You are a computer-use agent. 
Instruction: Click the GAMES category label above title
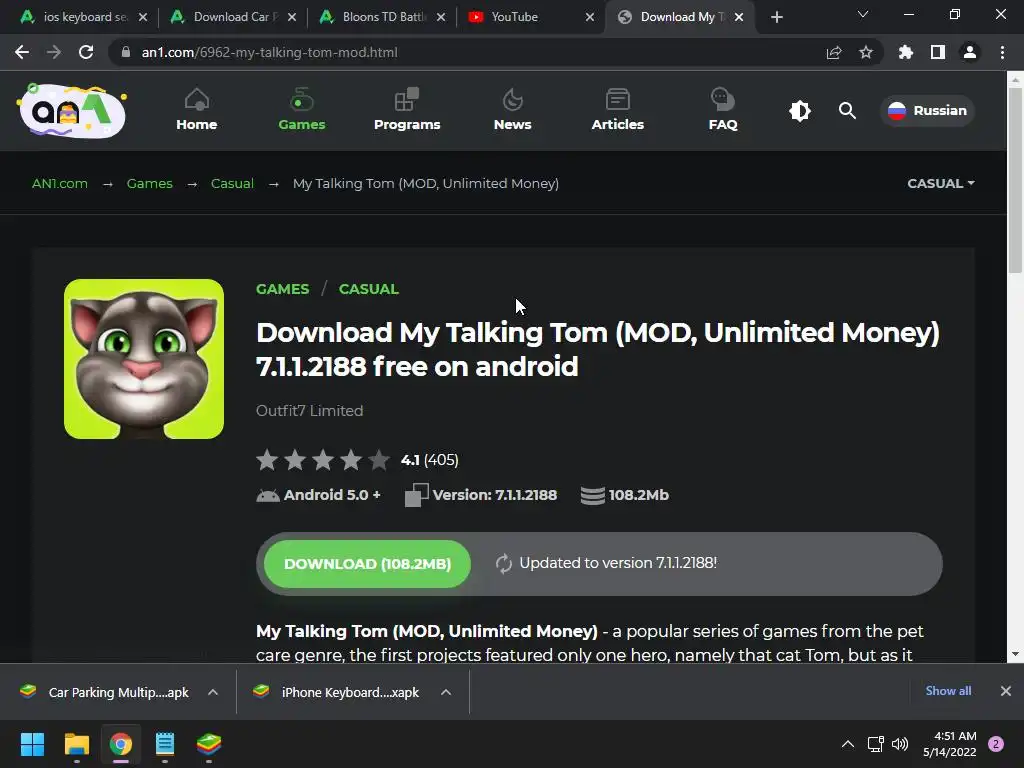[x=282, y=289]
